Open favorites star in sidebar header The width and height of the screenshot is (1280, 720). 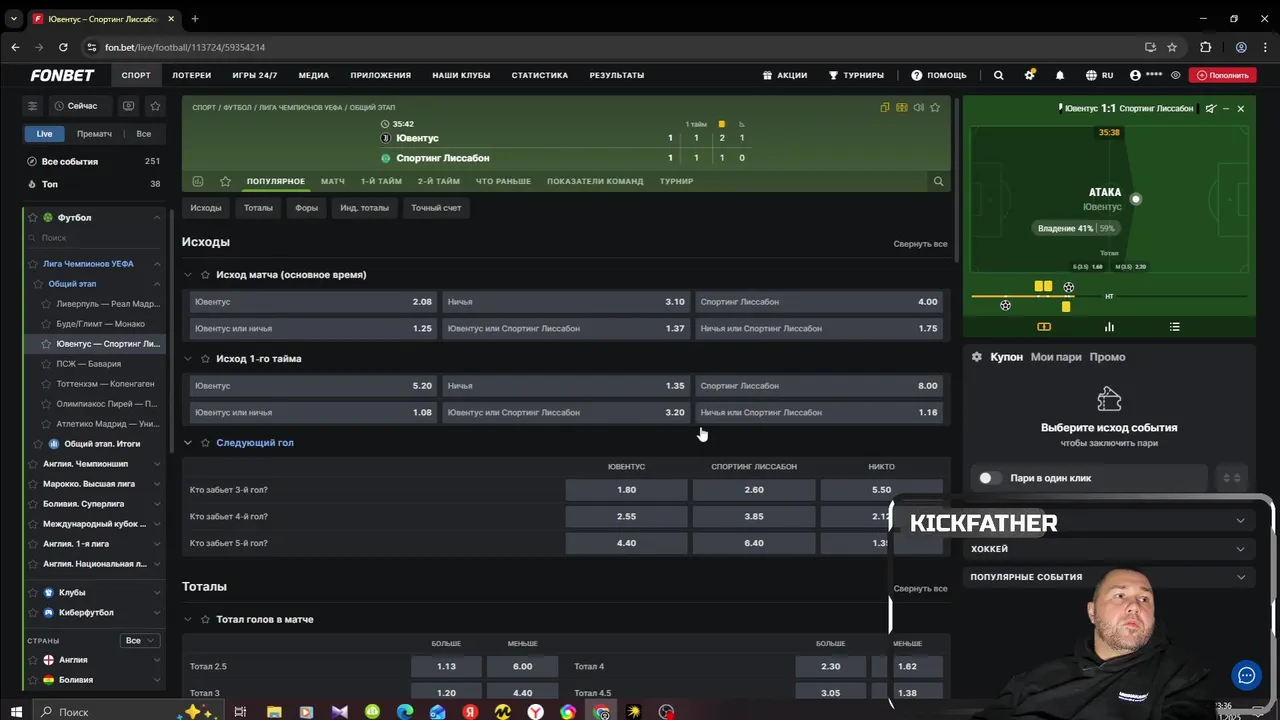tap(155, 106)
